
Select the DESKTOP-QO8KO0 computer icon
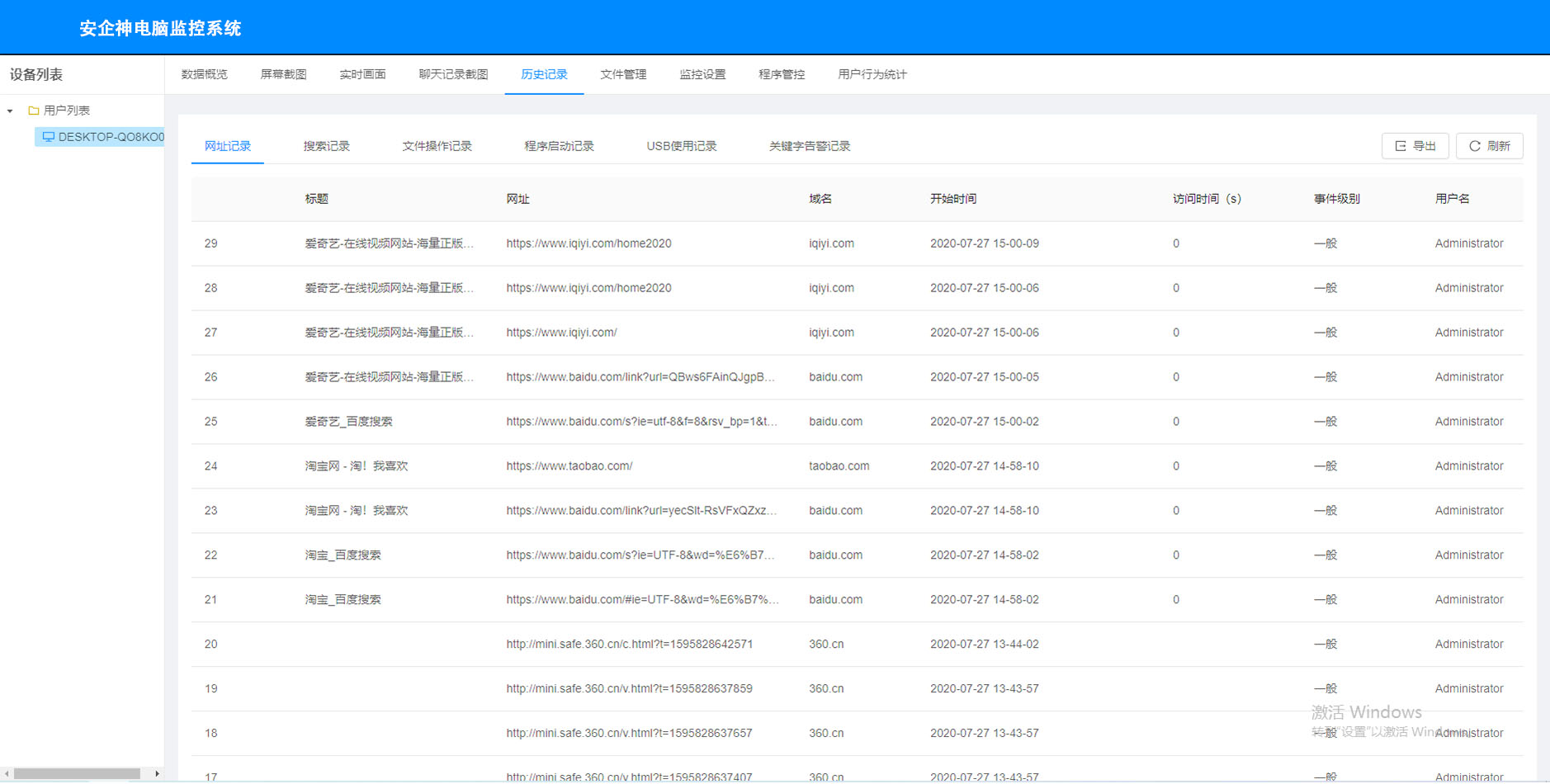coord(48,137)
